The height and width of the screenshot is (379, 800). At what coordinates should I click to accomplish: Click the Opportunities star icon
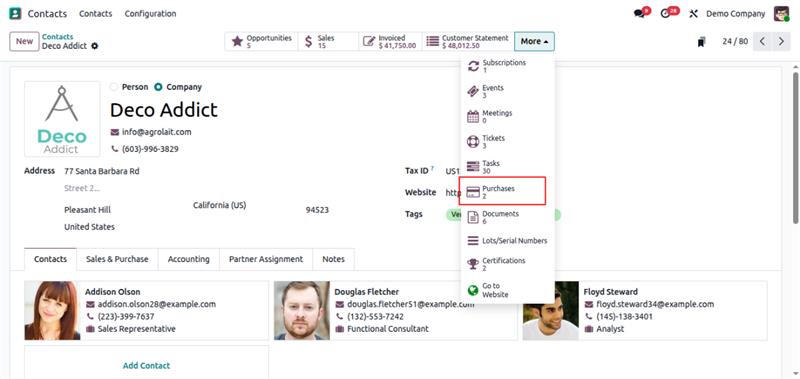point(237,41)
